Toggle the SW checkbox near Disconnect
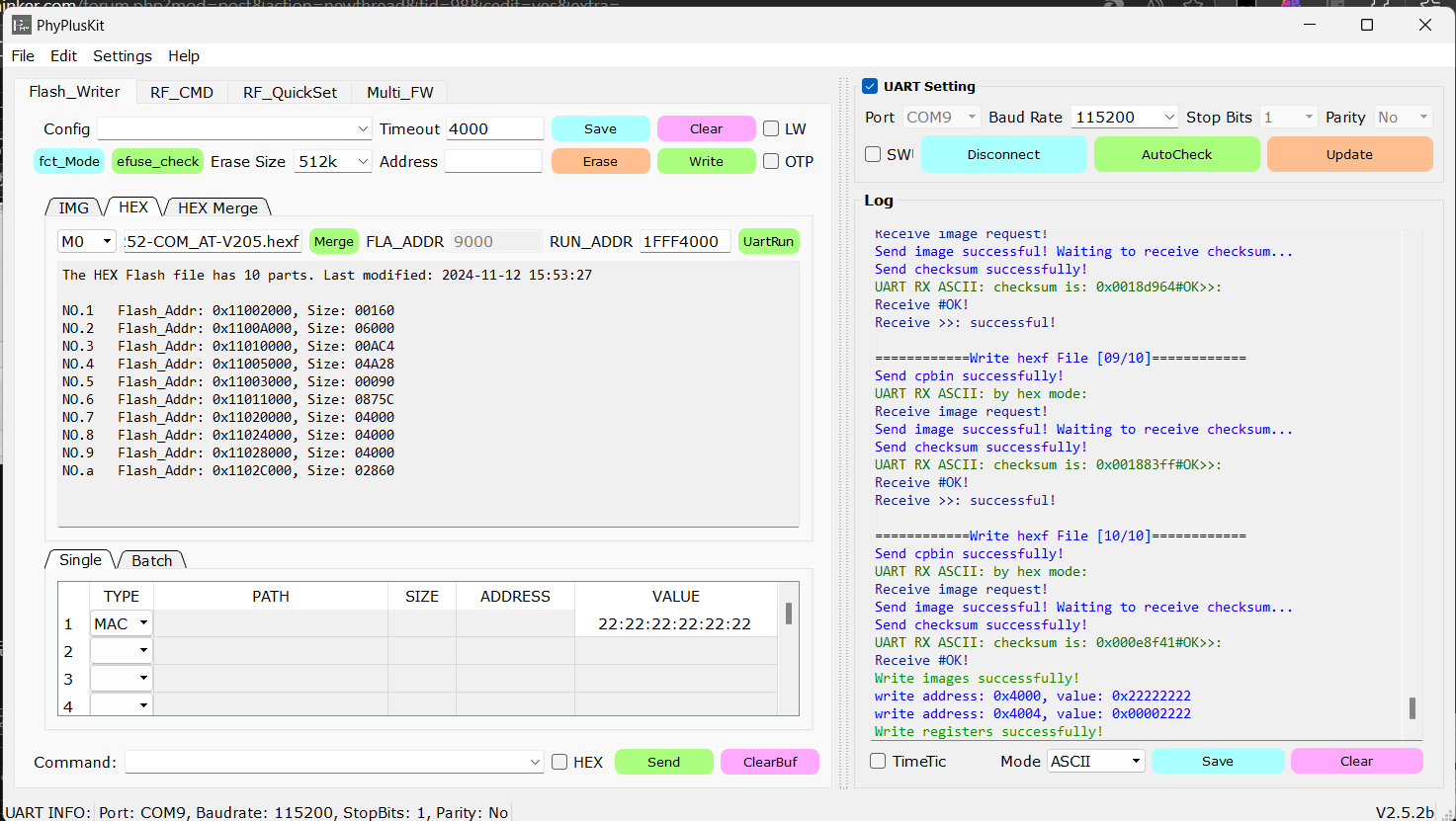The width and height of the screenshot is (1456, 821). [x=873, y=154]
